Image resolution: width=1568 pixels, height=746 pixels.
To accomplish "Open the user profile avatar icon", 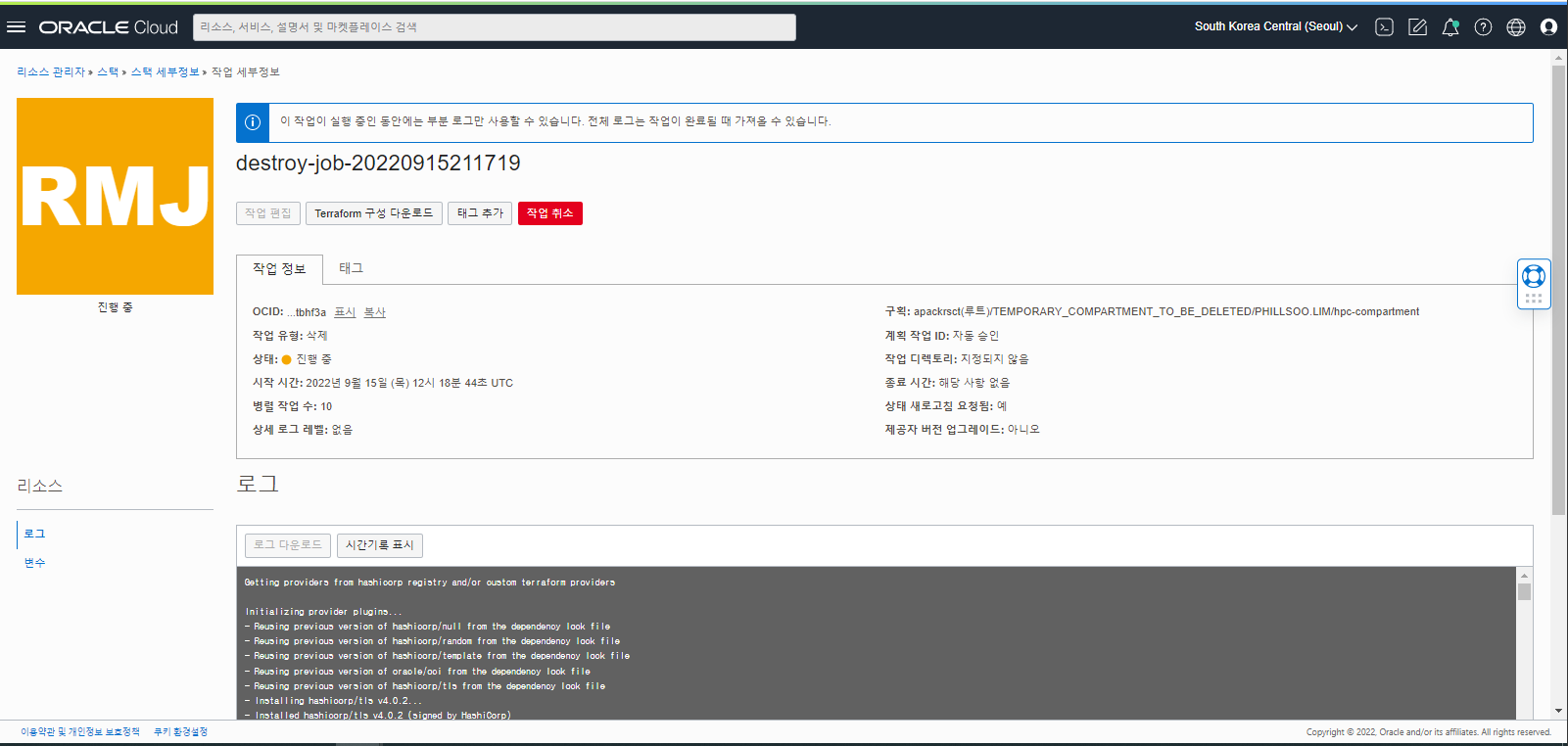I will point(1548,27).
